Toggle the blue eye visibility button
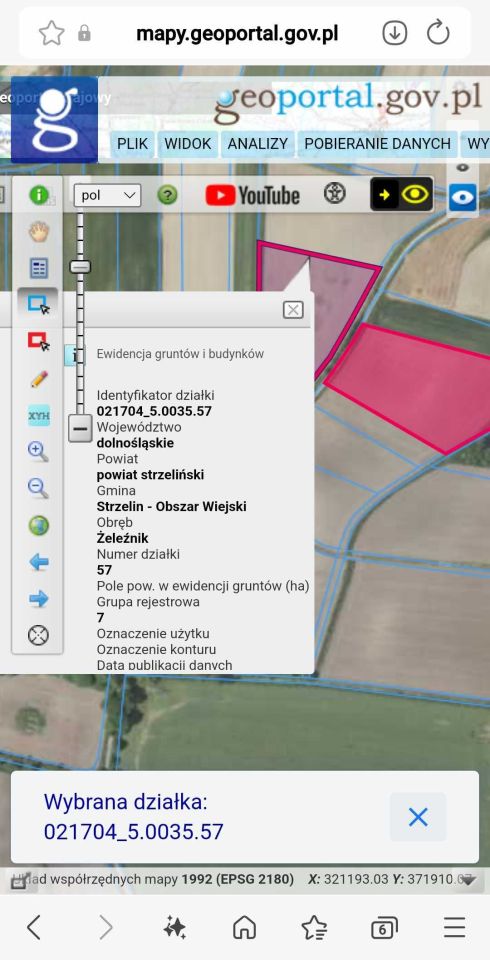Screen dimensions: 490x960 [x=462, y=197]
